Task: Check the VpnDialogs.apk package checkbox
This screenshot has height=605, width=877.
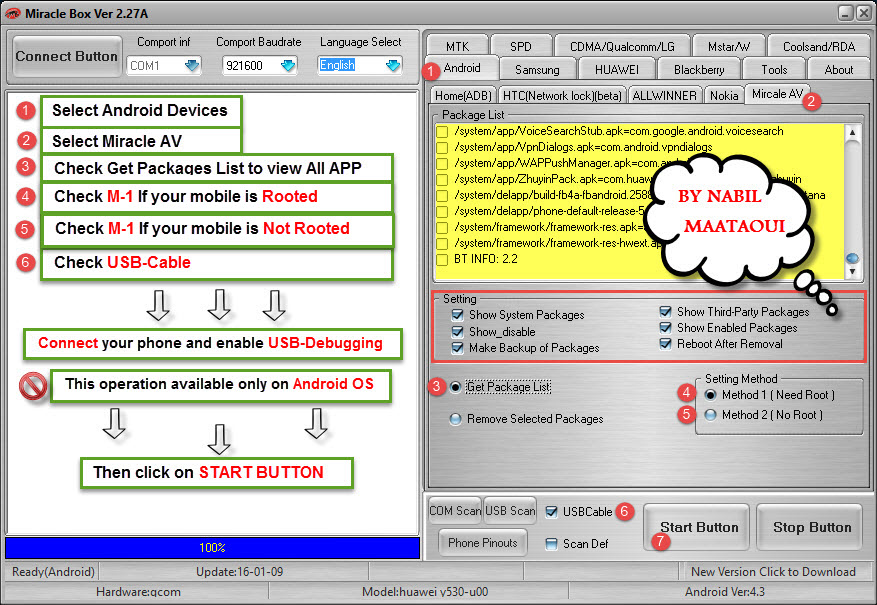Action: click(442, 148)
